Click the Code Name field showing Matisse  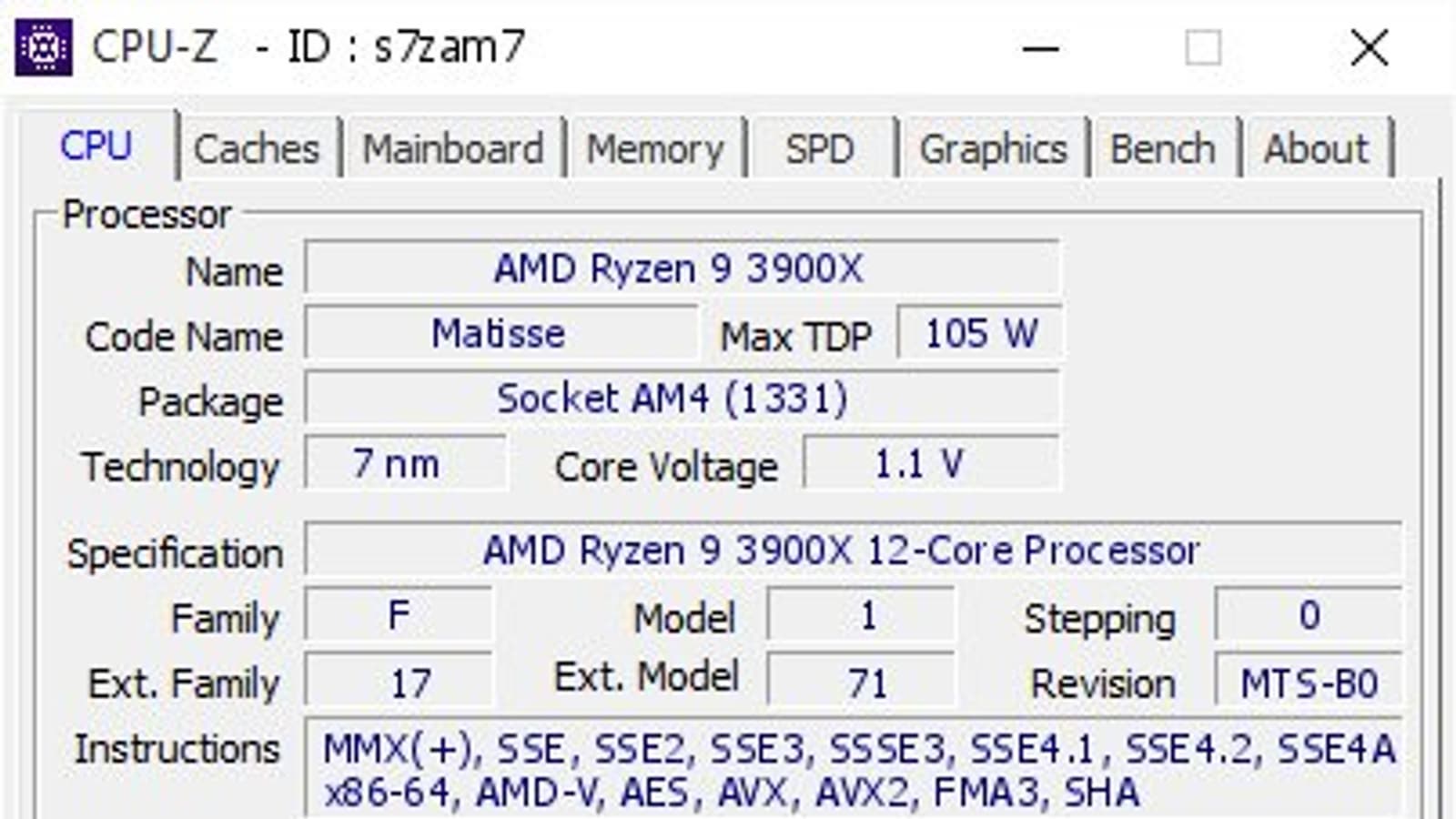[499, 334]
